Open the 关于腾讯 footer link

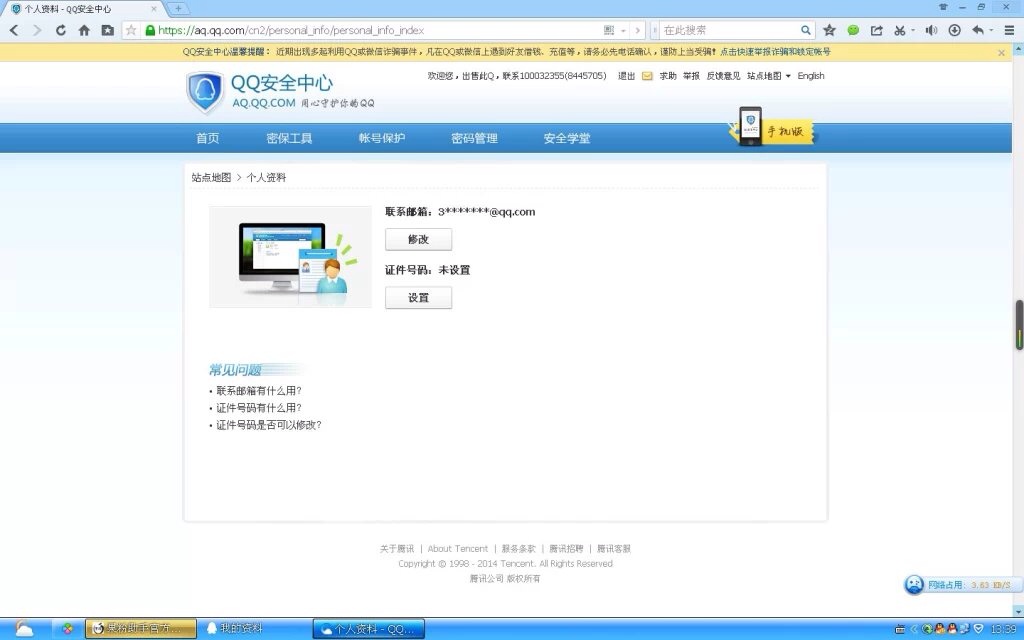coord(397,549)
